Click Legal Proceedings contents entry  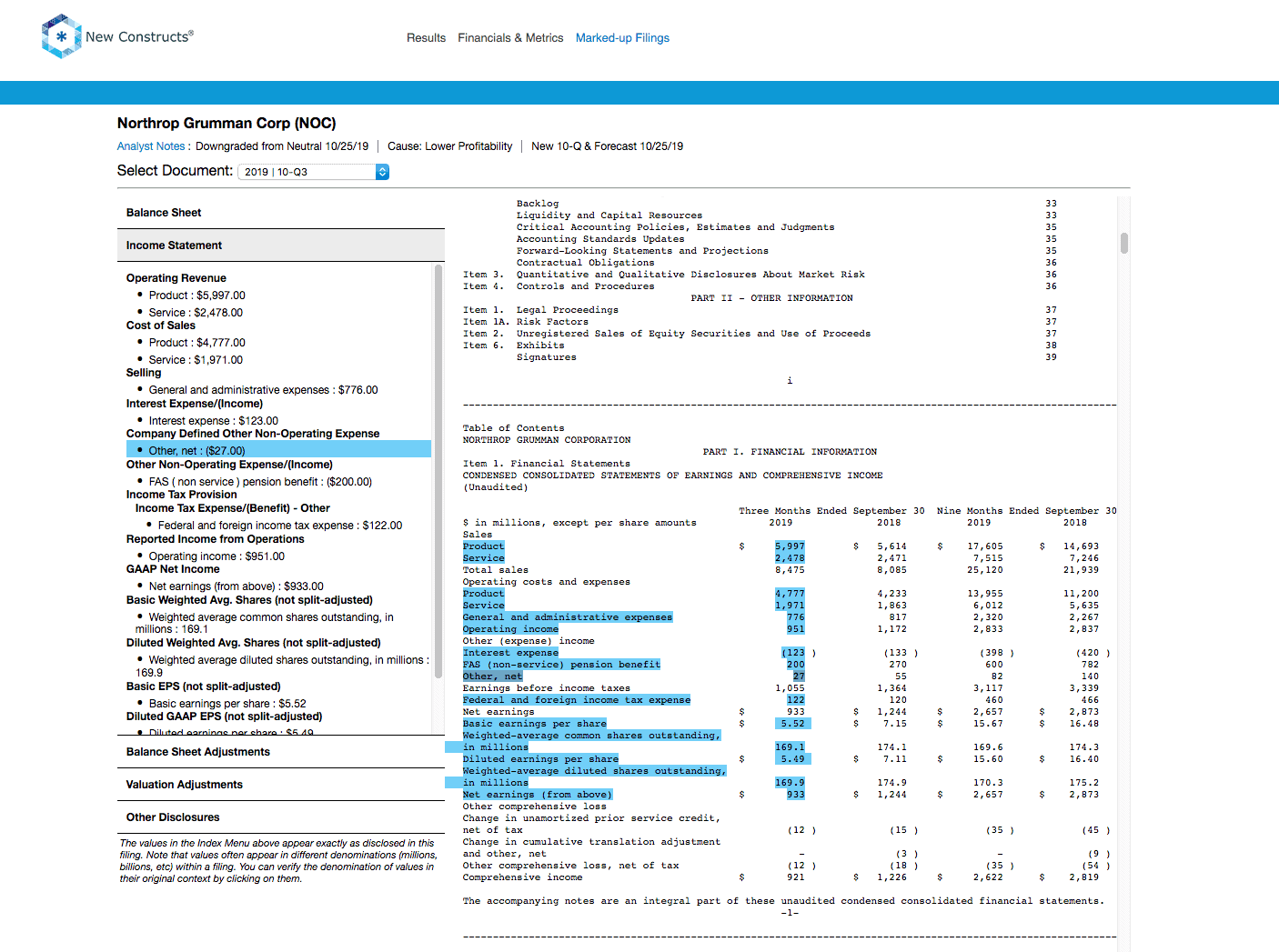point(568,310)
